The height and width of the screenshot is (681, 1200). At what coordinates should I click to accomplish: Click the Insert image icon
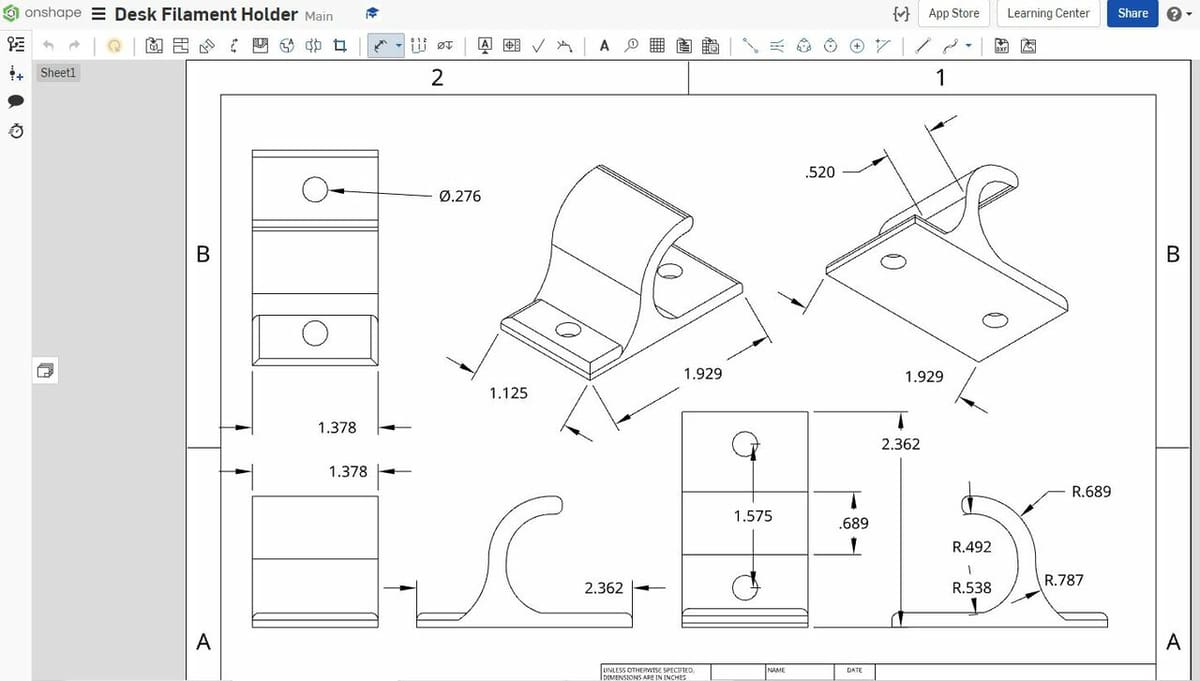[1028, 46]
